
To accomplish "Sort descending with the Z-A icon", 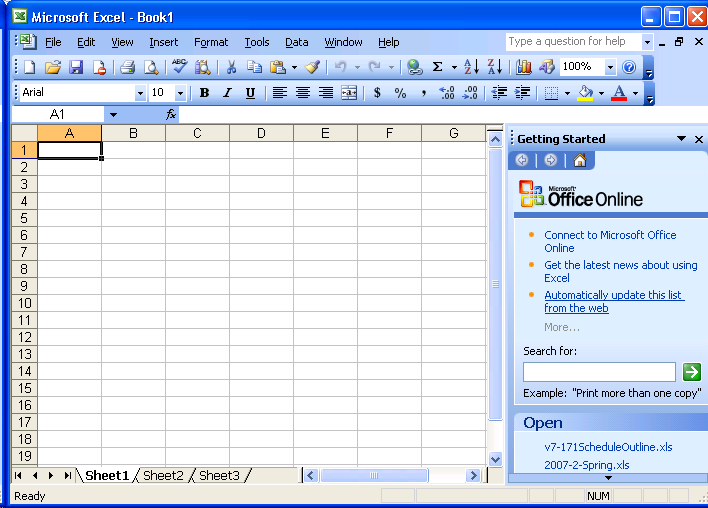I will click(494, 67).
